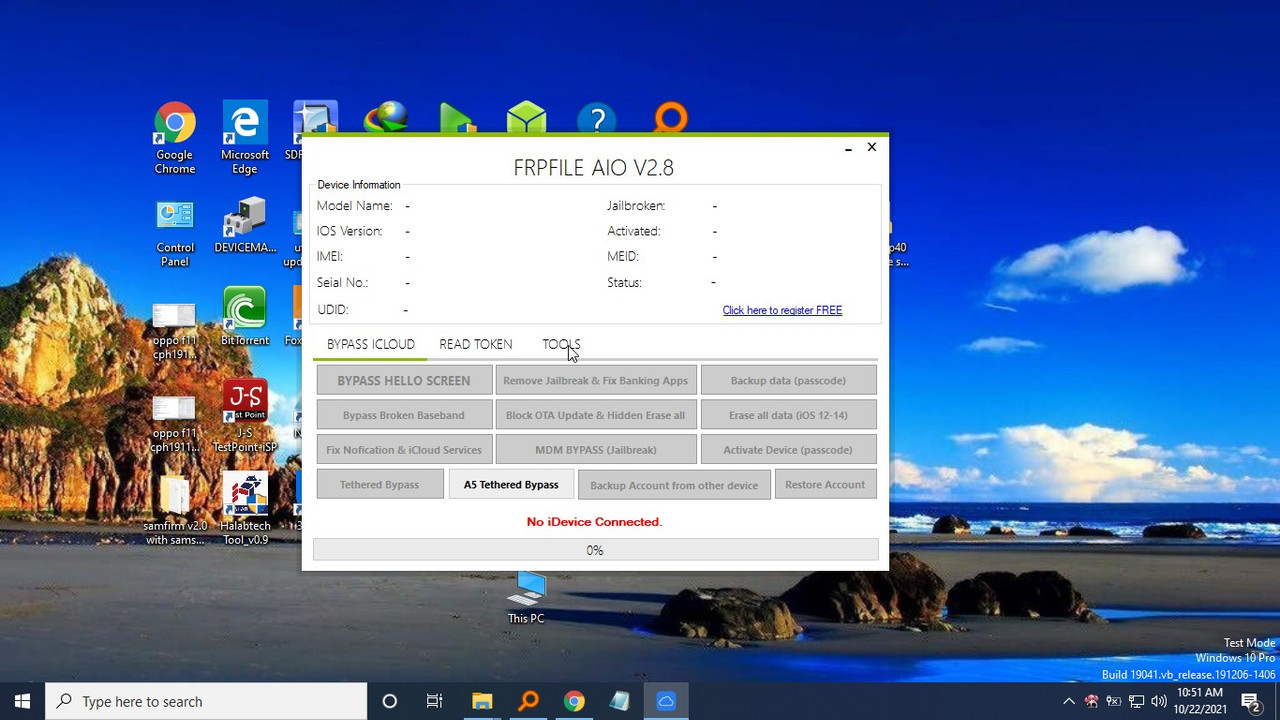Start MDM BYPASS (Jailbreak)

click(595, 449)
